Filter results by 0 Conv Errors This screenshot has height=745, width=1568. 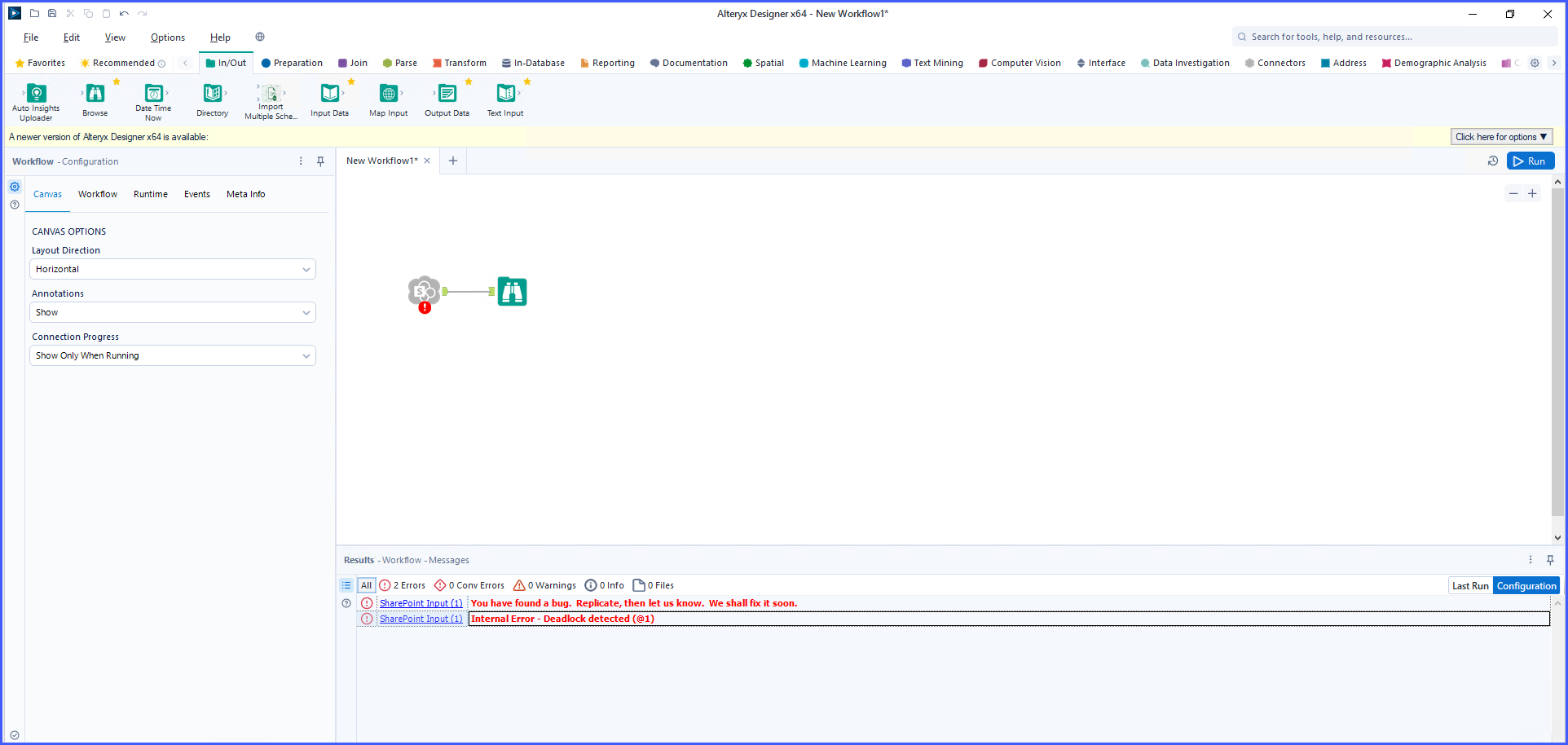469,585
